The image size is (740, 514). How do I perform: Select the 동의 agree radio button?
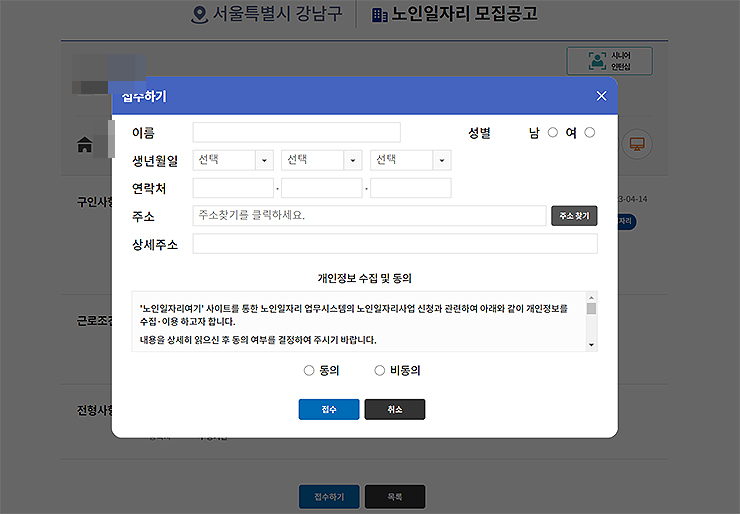tap(309, 371)
